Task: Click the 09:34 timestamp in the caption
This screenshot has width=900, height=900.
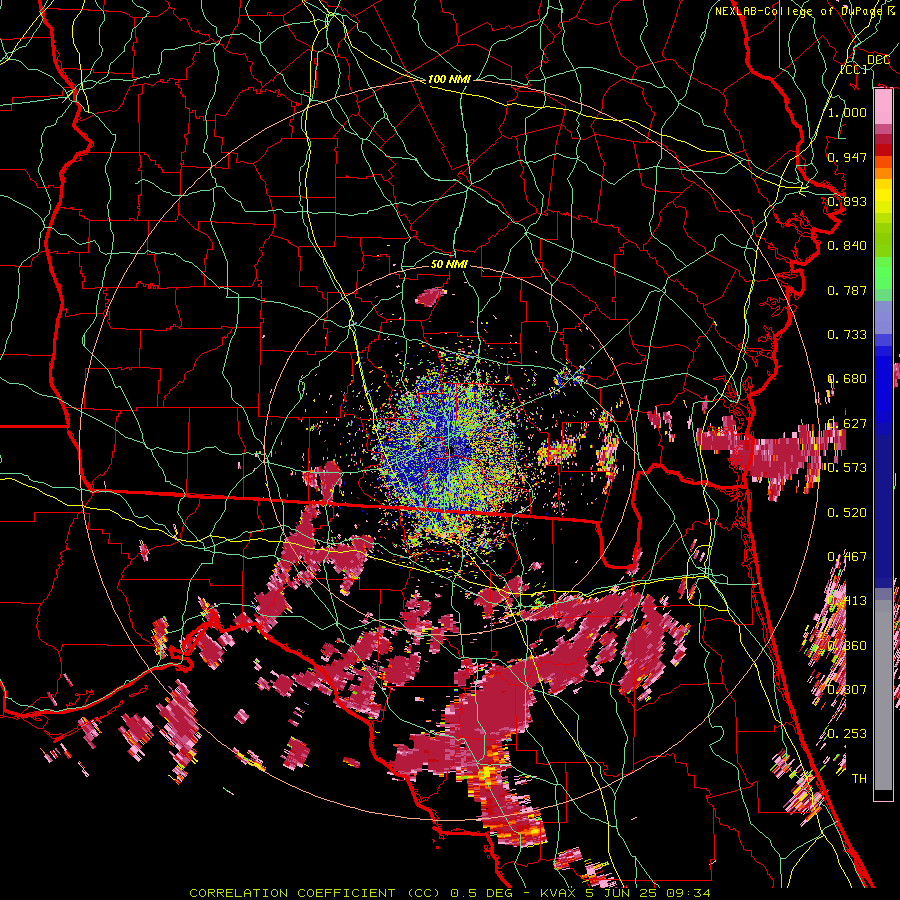Action: 689,893
